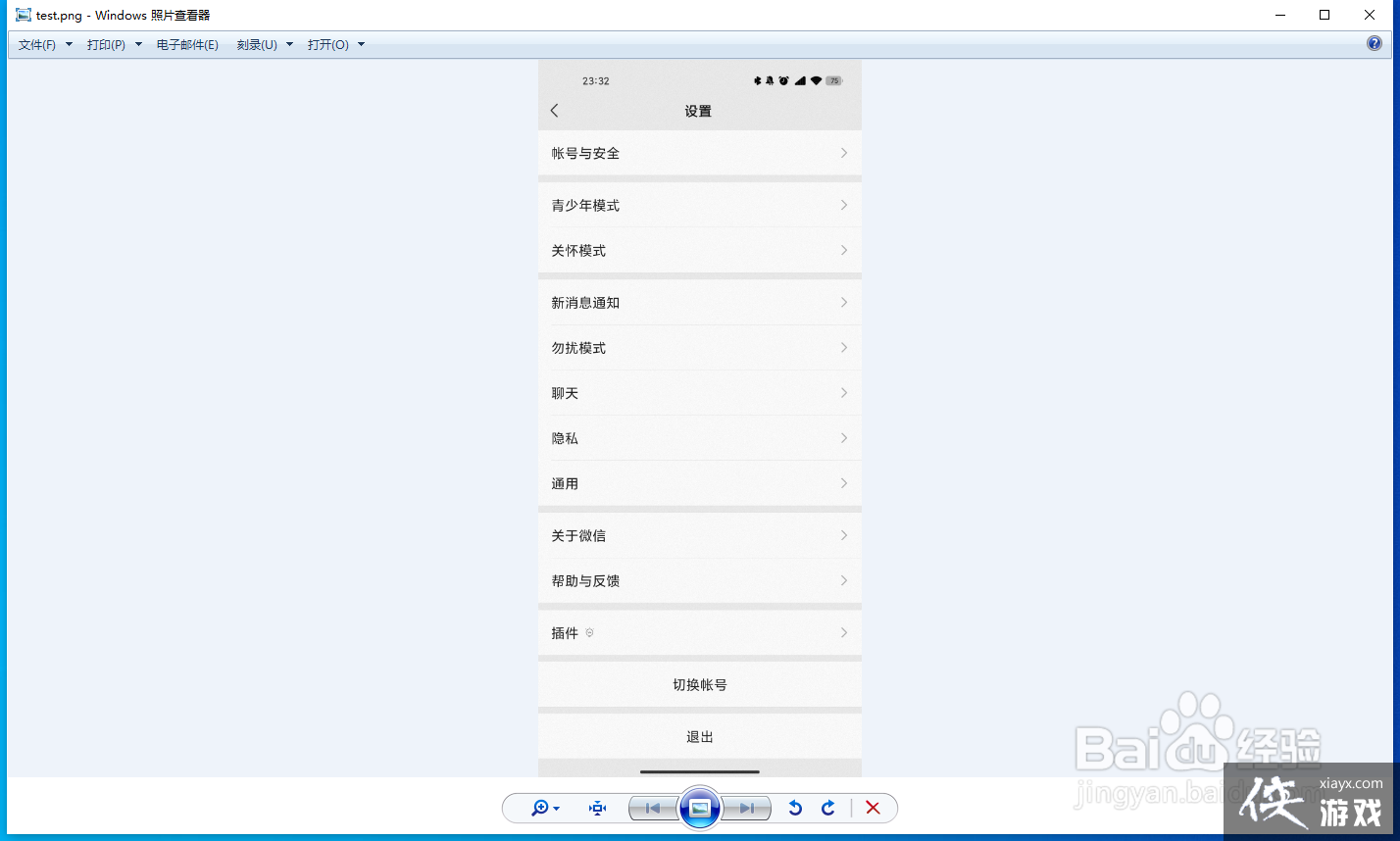1400x841 pixels.
Task: Click chevron on 隐私 row
Action: click(x=844, y=437)
